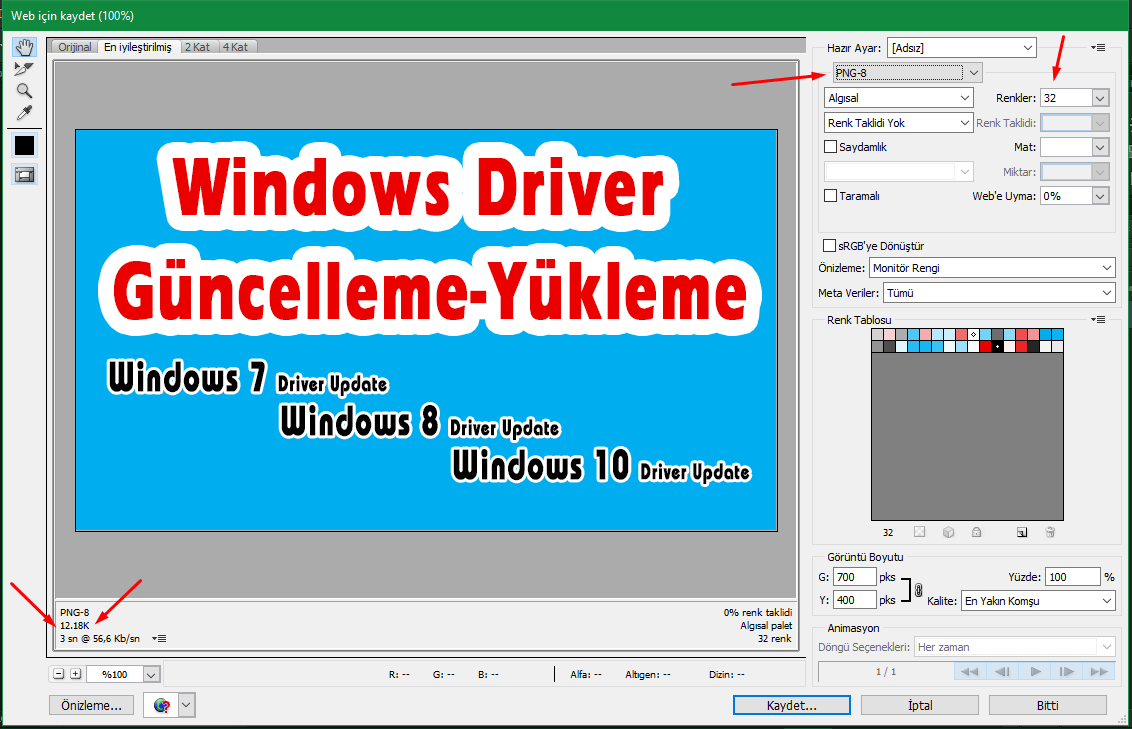Click the Bitti button

[1048, 705]
